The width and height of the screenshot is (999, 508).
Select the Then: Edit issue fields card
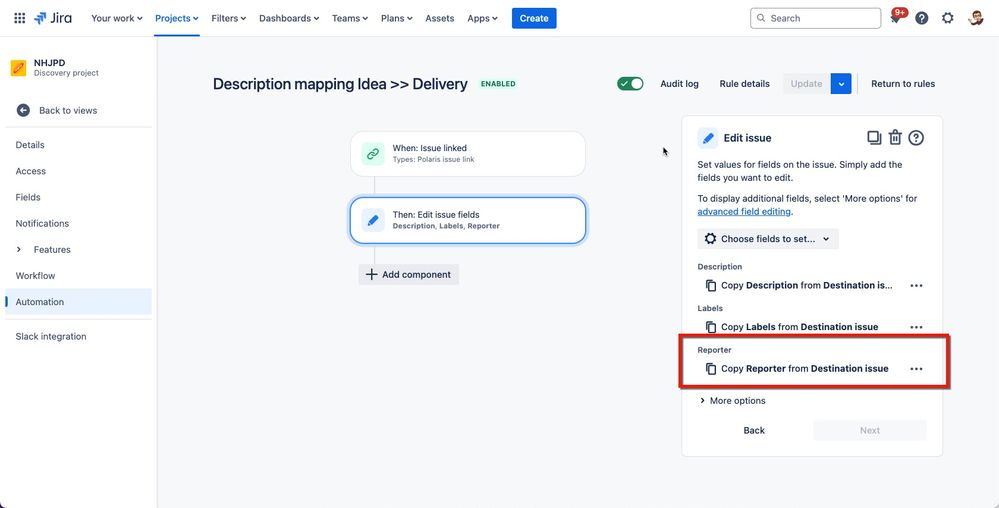(x=468, y=220)
